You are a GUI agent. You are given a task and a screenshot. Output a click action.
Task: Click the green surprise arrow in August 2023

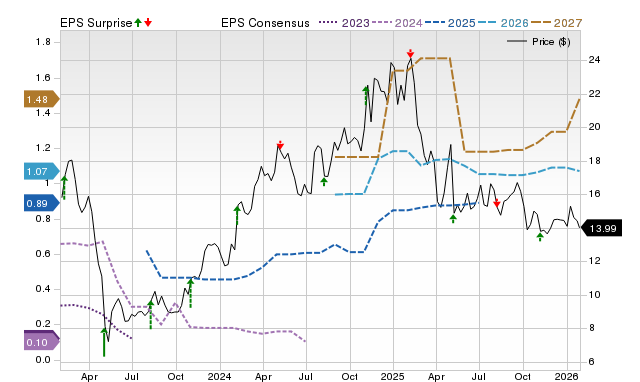150,315
